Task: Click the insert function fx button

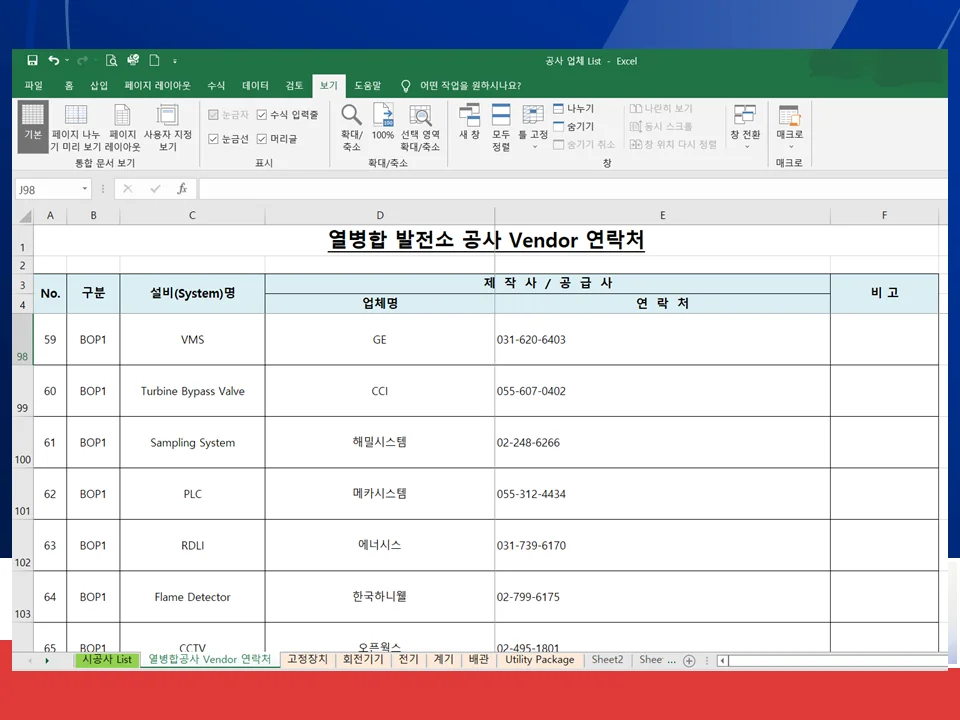Action: (182, 189)
